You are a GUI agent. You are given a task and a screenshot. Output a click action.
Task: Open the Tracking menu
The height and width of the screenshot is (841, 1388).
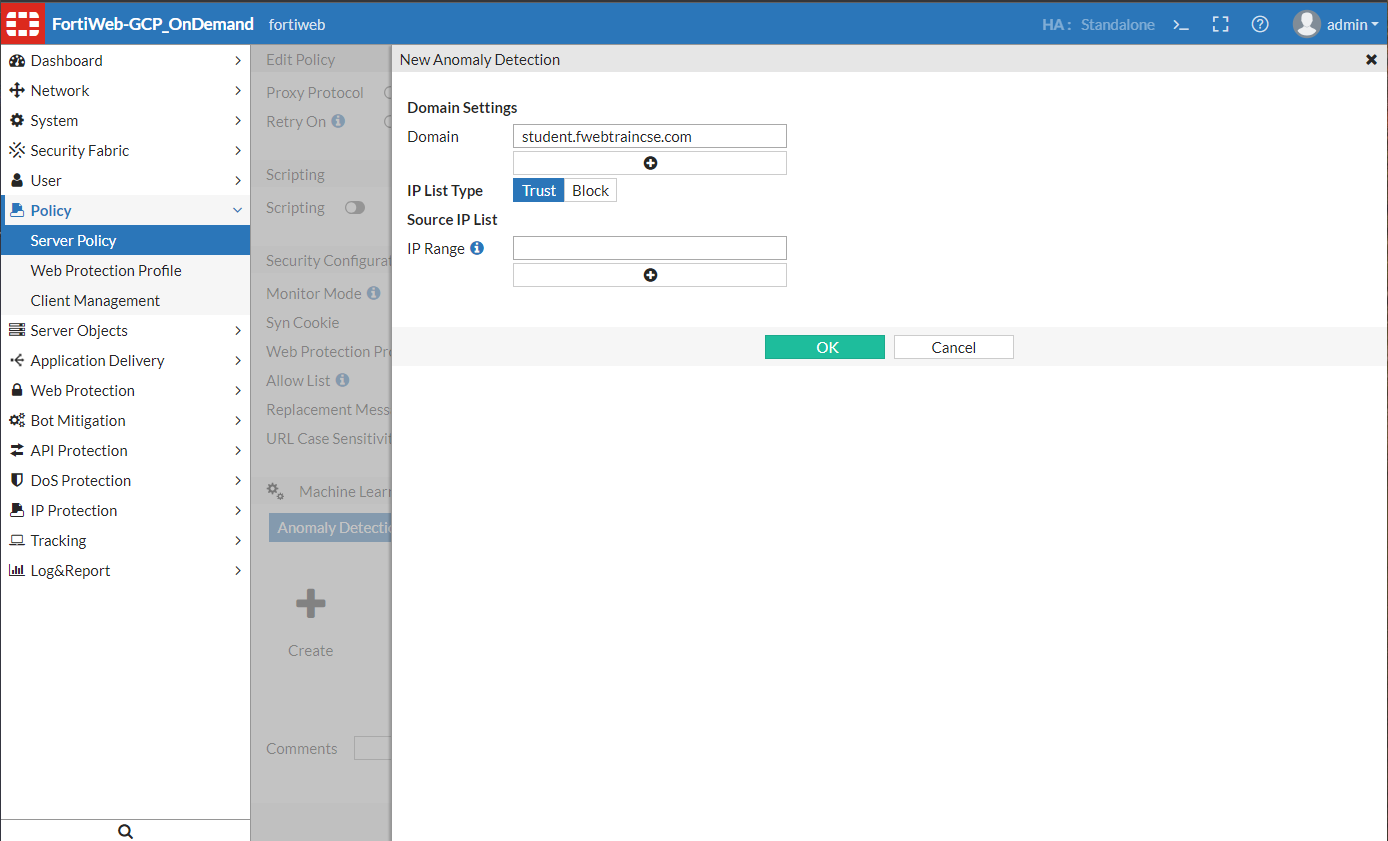(125, 540)
